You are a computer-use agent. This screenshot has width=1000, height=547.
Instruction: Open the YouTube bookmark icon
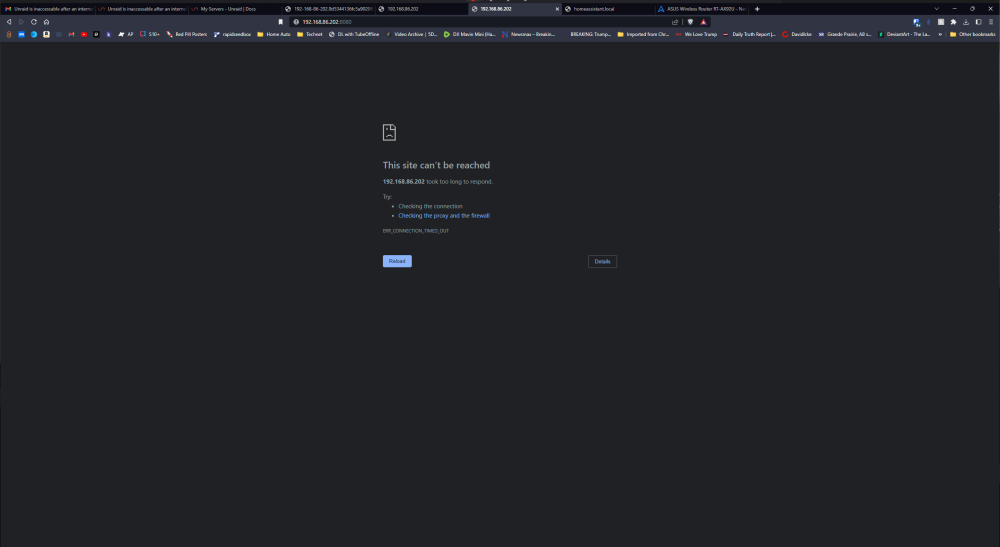[84, 34]
